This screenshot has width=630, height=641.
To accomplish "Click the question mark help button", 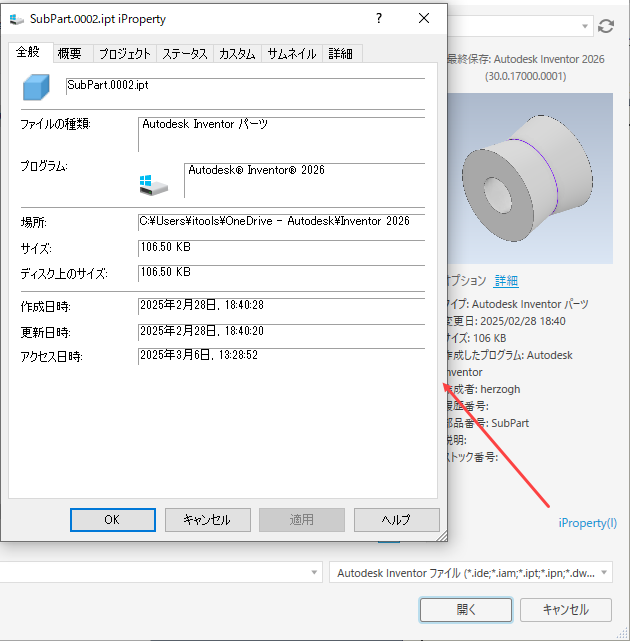I will click(379, 18).
